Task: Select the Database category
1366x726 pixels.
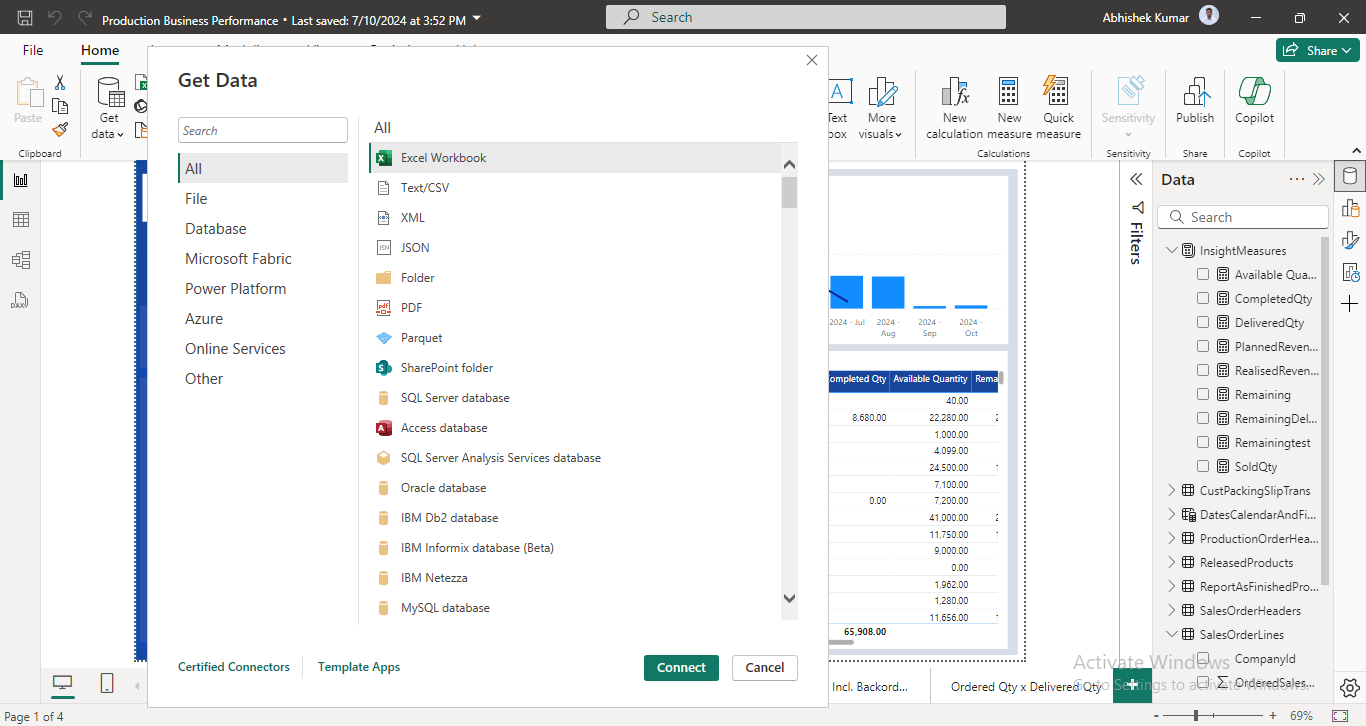Action: (x=216, y=229)
